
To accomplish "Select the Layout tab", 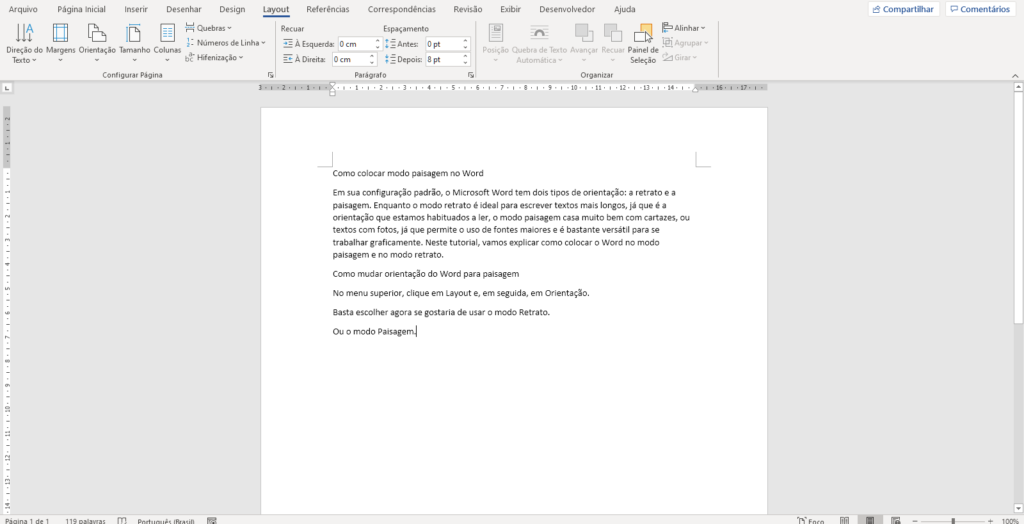I will pos(276,9).
